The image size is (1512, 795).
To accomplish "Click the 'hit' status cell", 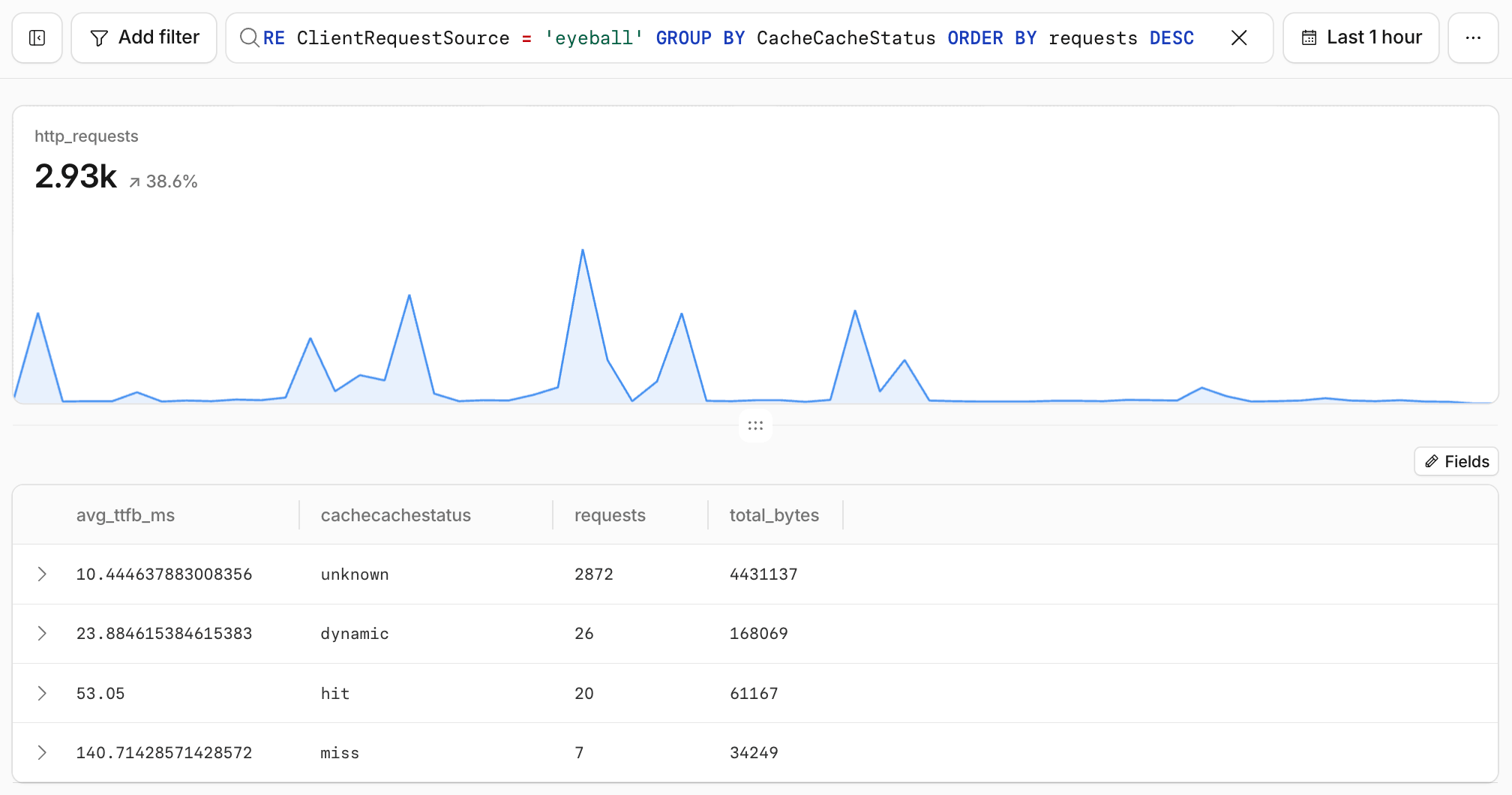I will coord(335,694).
